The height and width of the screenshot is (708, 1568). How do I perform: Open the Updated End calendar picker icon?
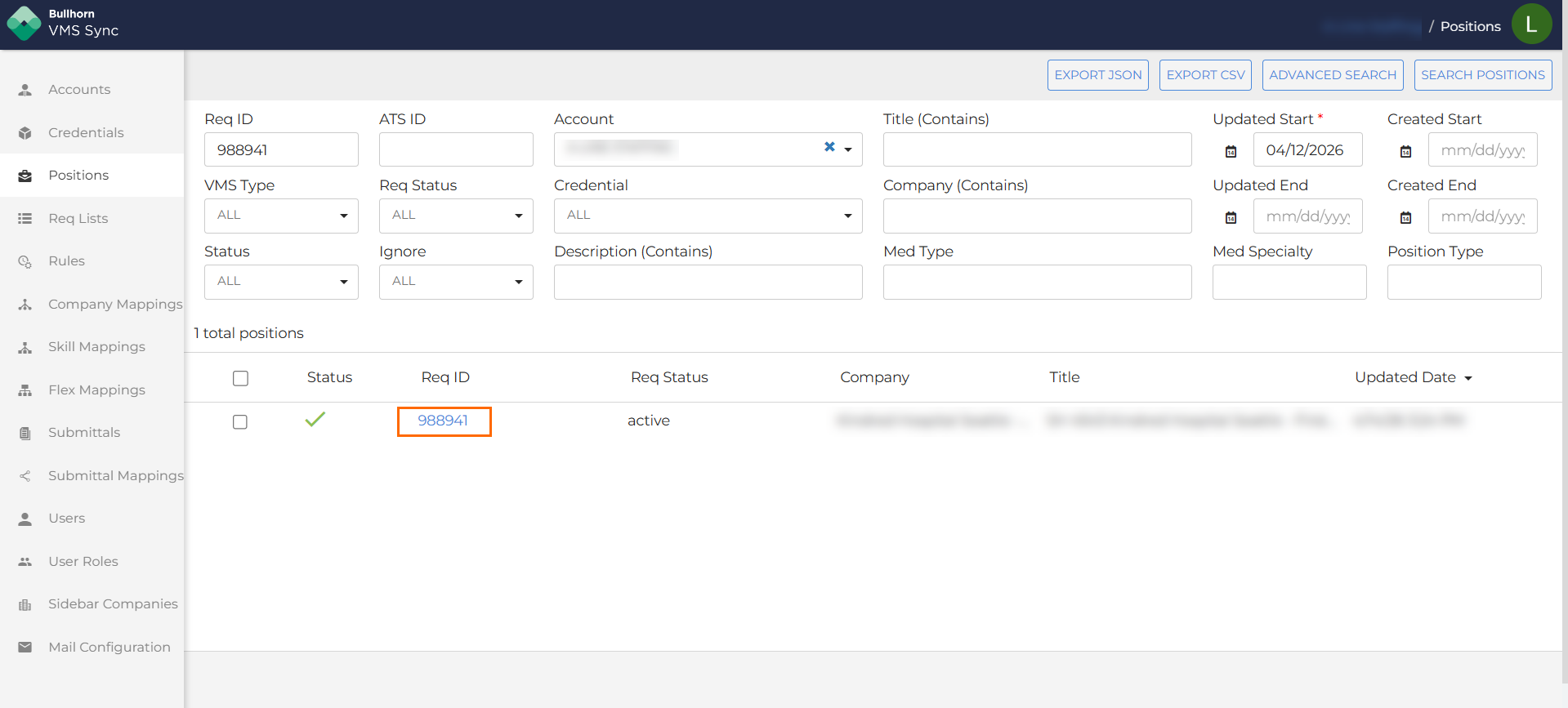pos(1231,217)
